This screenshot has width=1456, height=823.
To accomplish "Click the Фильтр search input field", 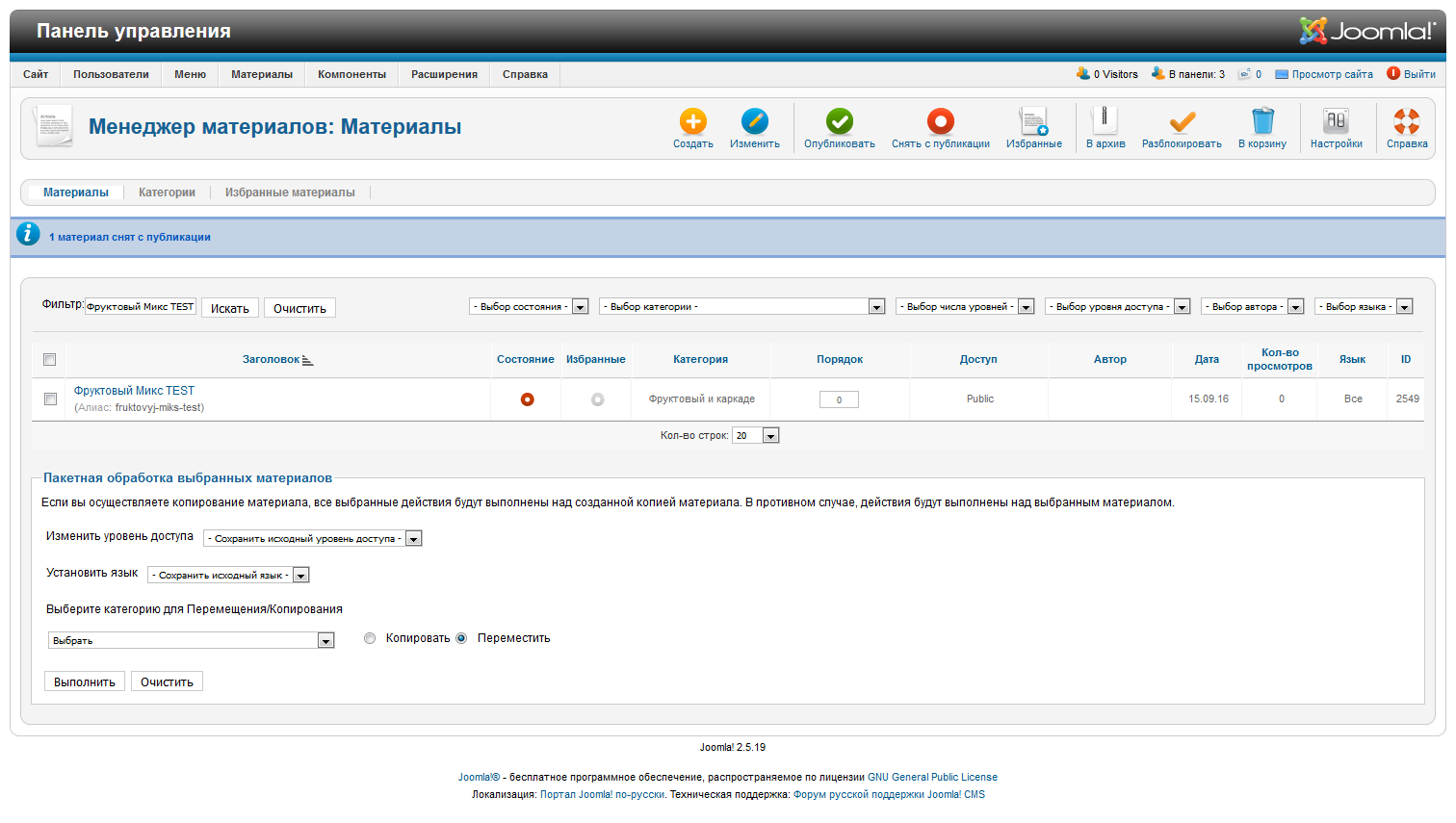I will coord(141,306).
